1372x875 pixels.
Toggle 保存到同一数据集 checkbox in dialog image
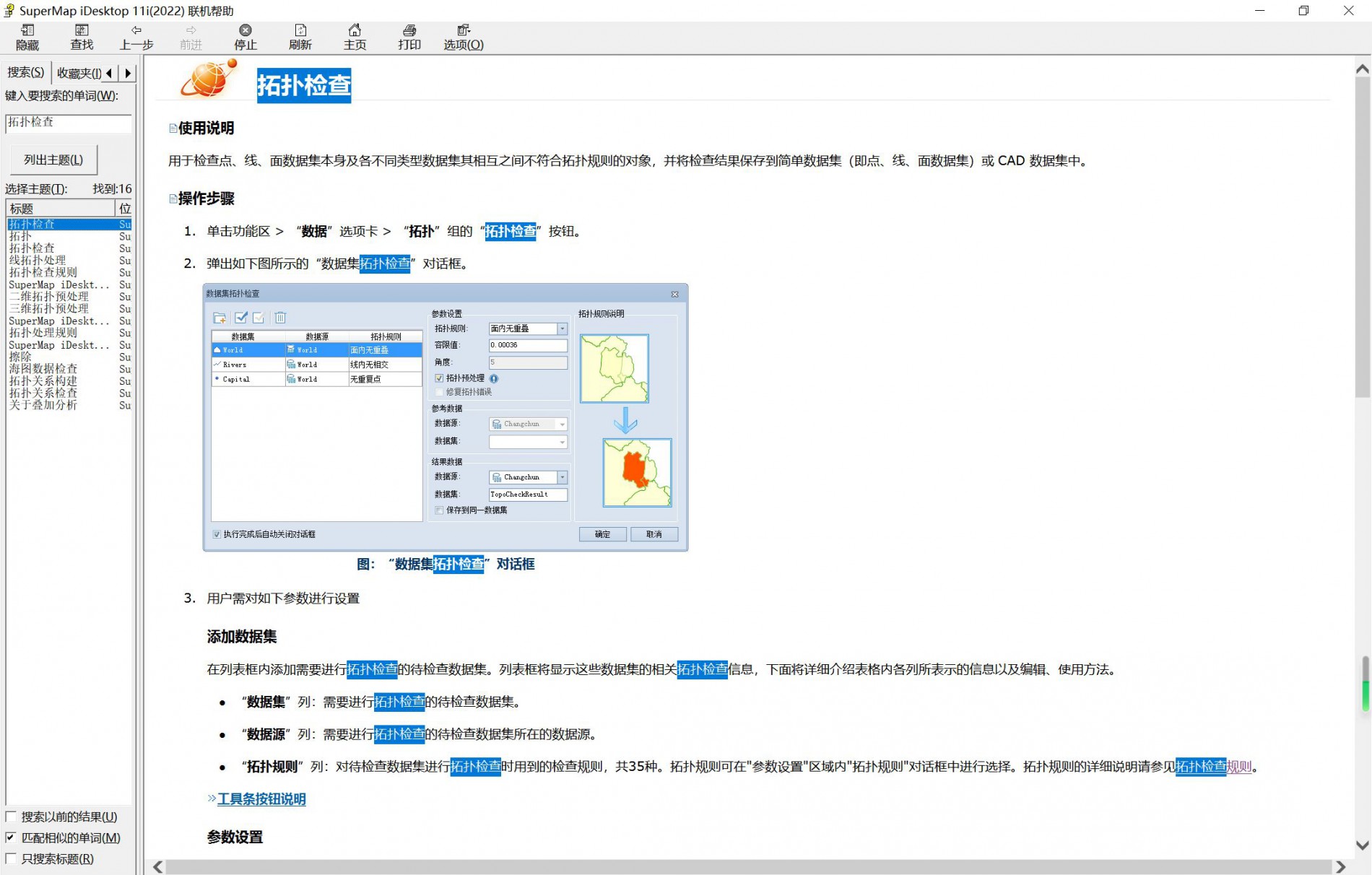(439, 510)
